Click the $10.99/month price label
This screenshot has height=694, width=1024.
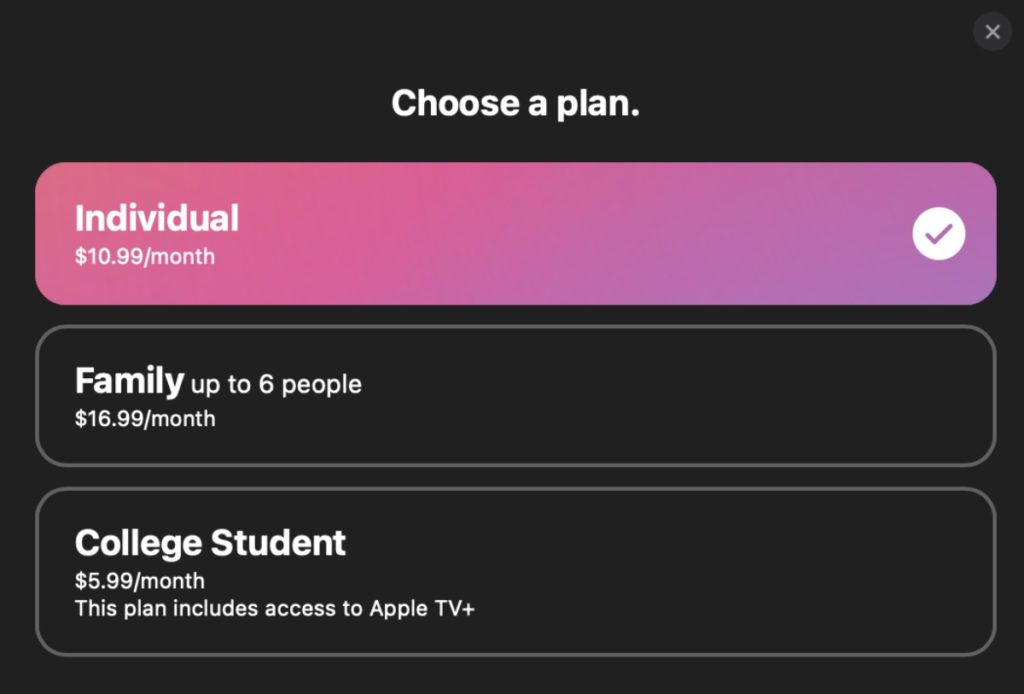click(144, 256)
